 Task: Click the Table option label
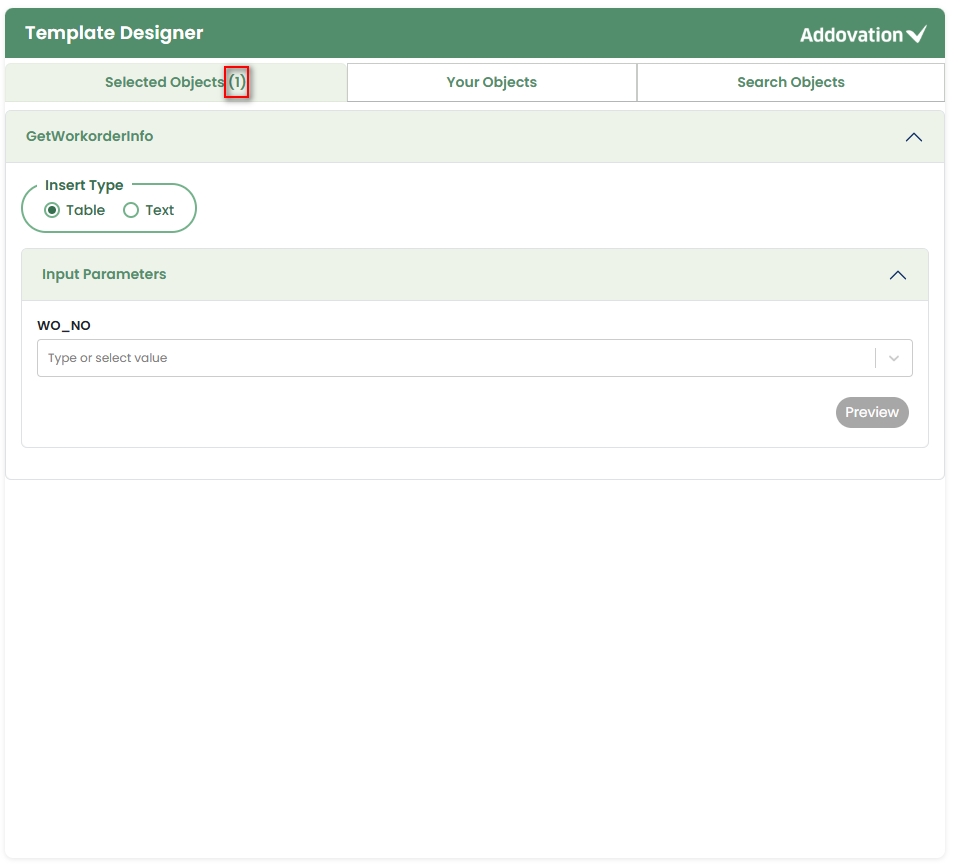pos(85,210)
